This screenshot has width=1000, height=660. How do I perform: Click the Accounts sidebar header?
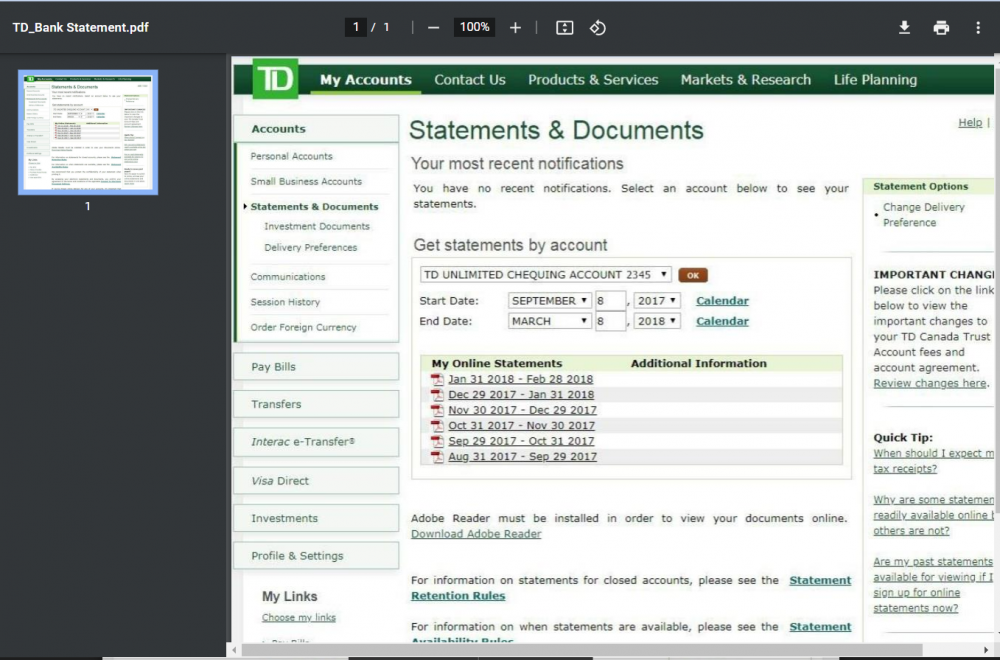pos(316,129)
